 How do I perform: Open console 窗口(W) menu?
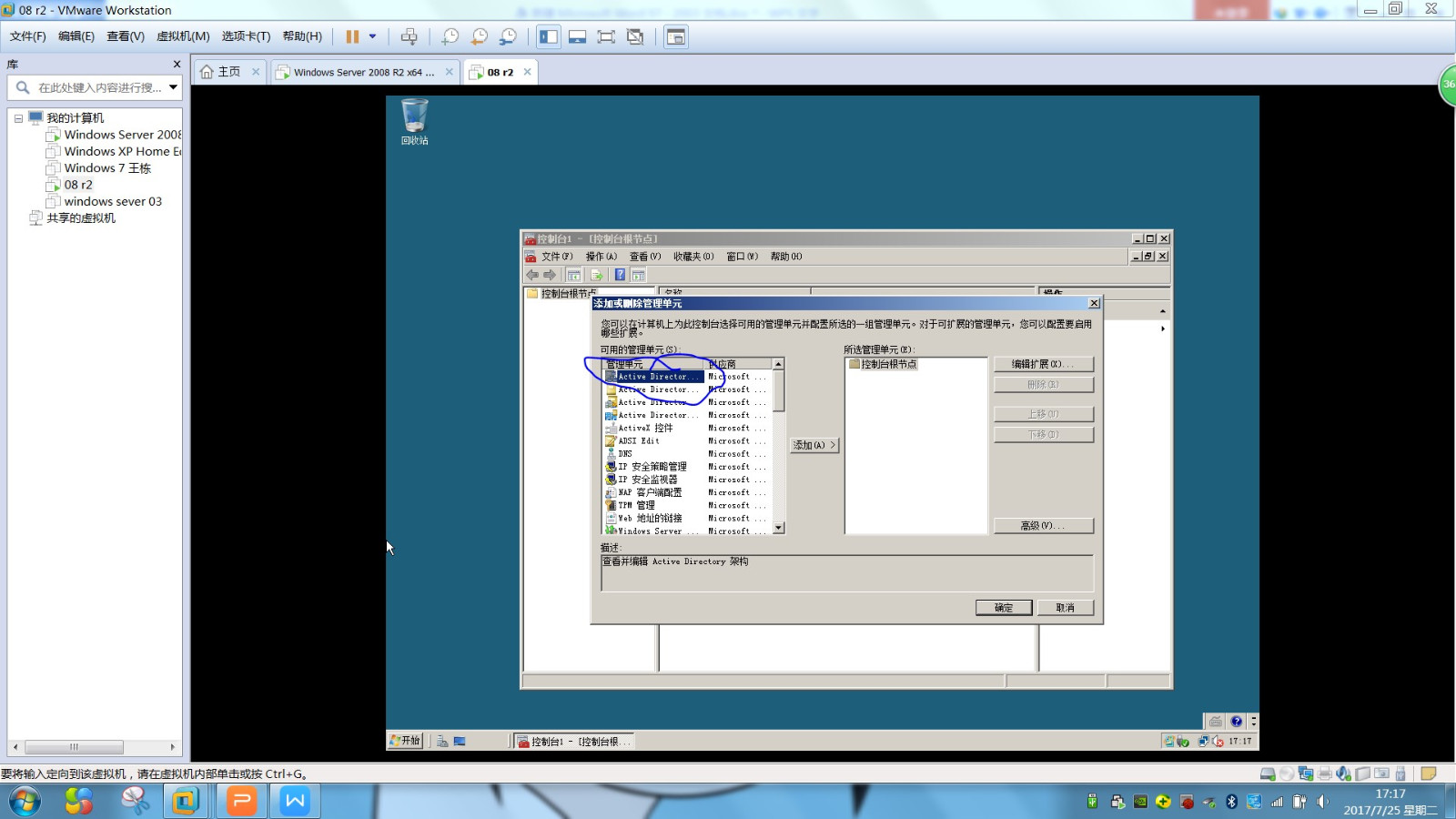742,257
